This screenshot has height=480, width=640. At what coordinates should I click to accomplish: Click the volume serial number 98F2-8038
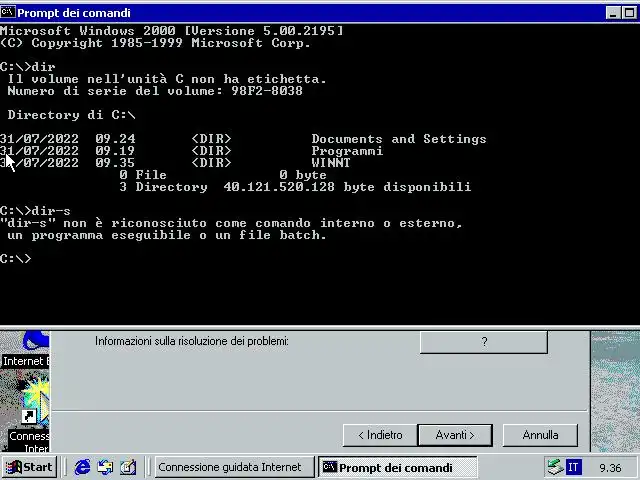coord(267,91)
